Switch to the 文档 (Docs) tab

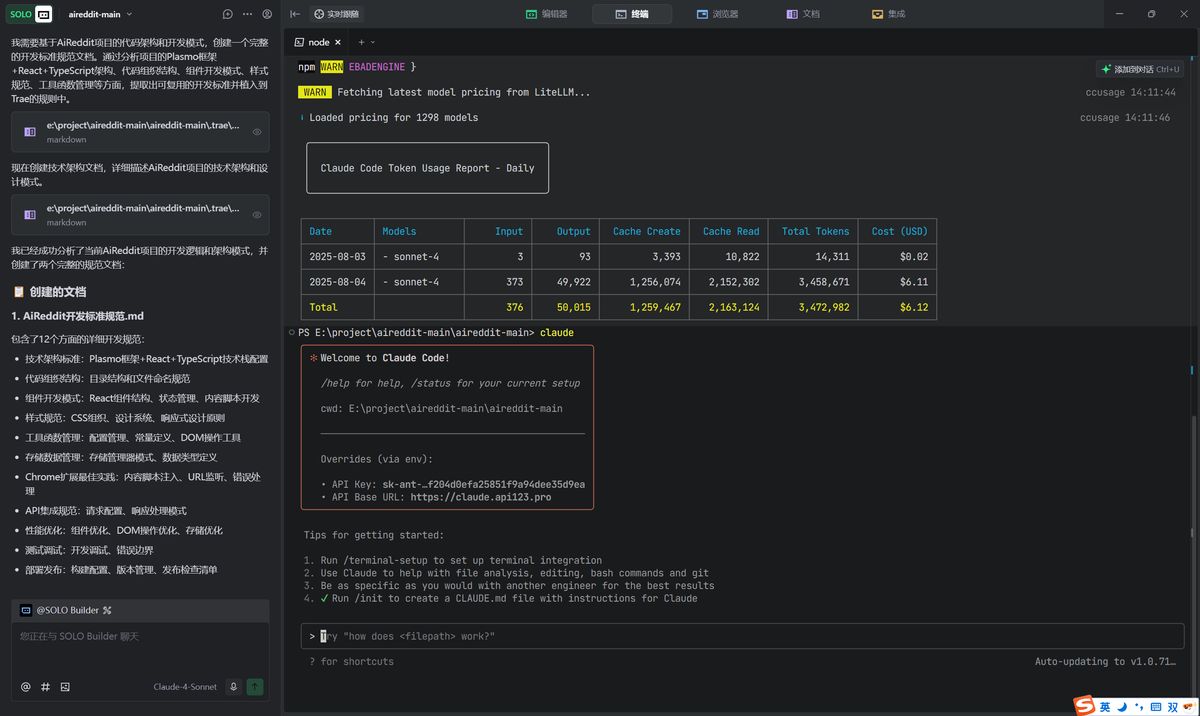point(802,15)
